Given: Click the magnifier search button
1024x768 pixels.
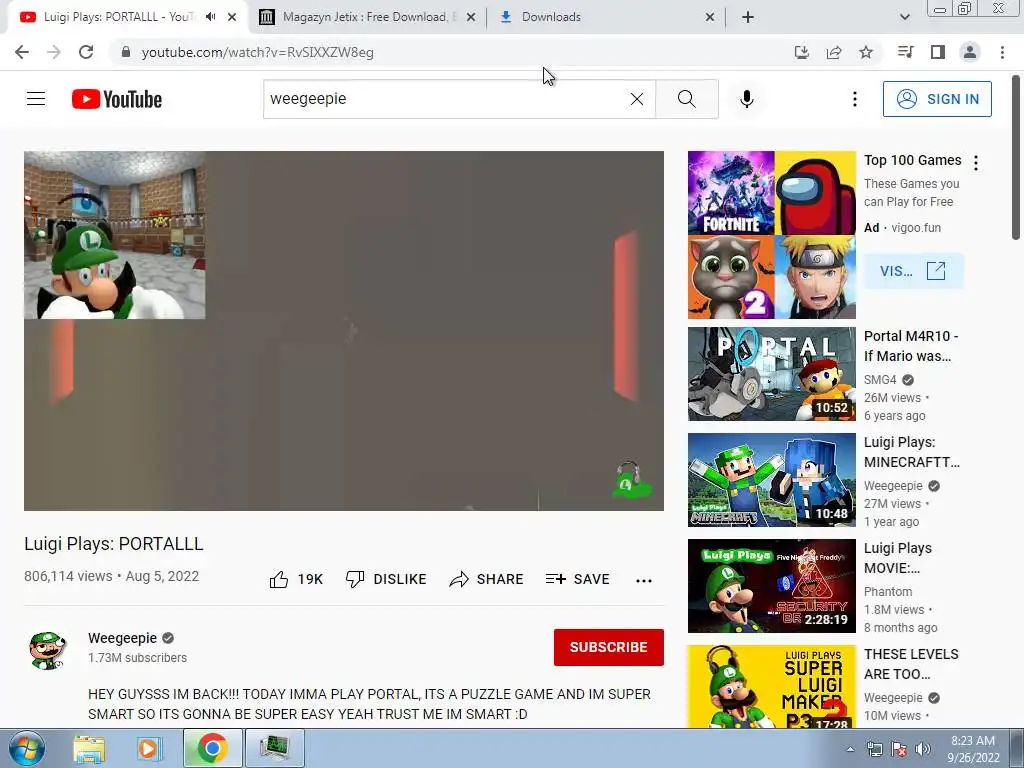Looking at the screenshot, I should point(686,99).
